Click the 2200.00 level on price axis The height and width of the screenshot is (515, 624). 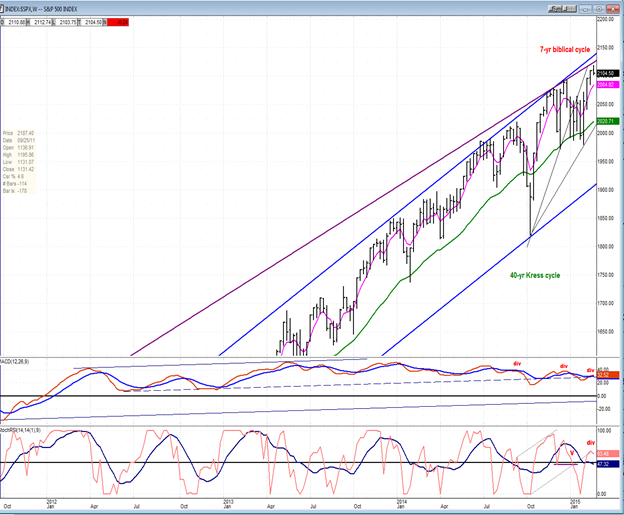click(608, 19)
